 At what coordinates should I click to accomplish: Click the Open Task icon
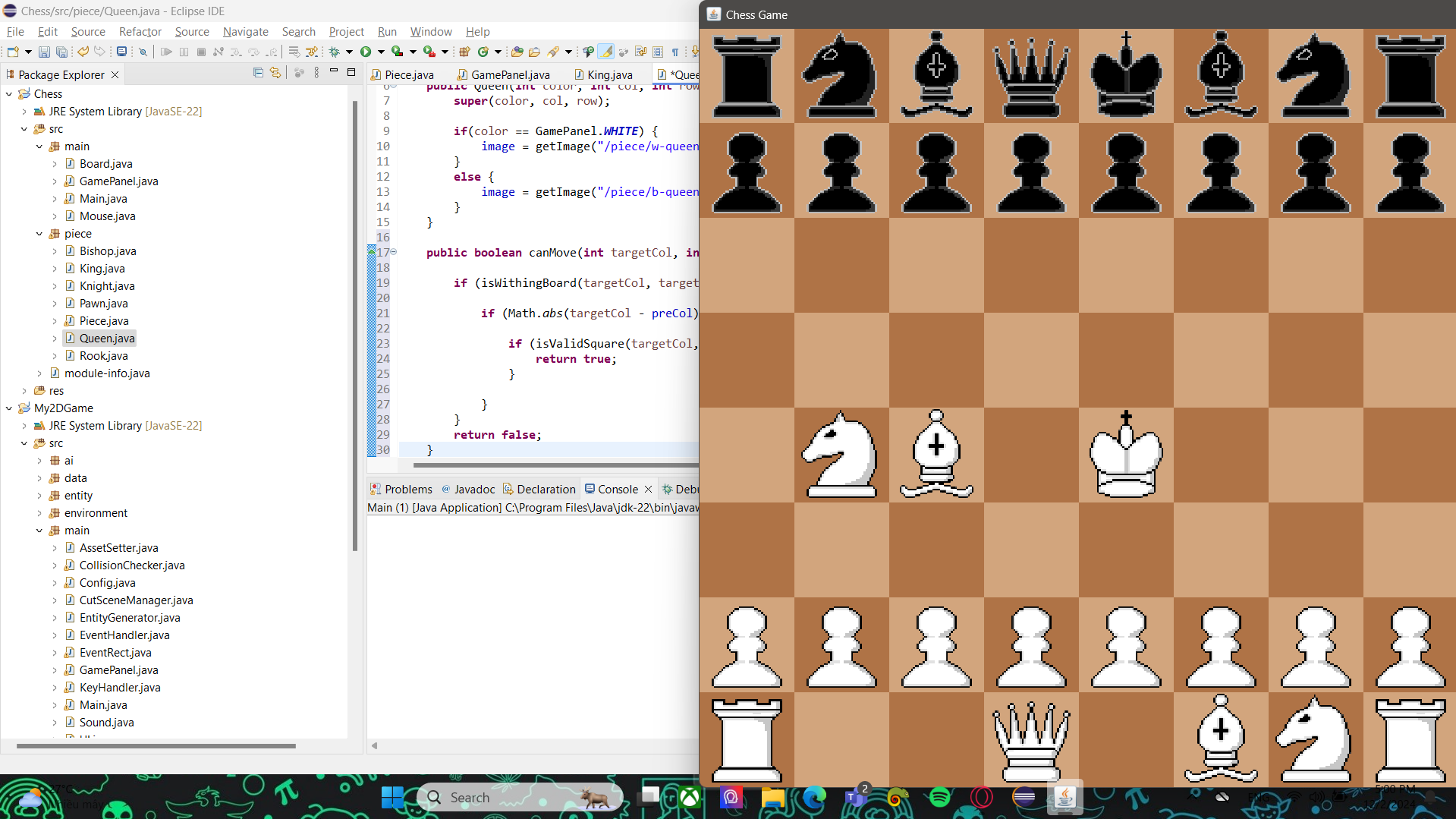pyautogui.click(x=535, y=52)
